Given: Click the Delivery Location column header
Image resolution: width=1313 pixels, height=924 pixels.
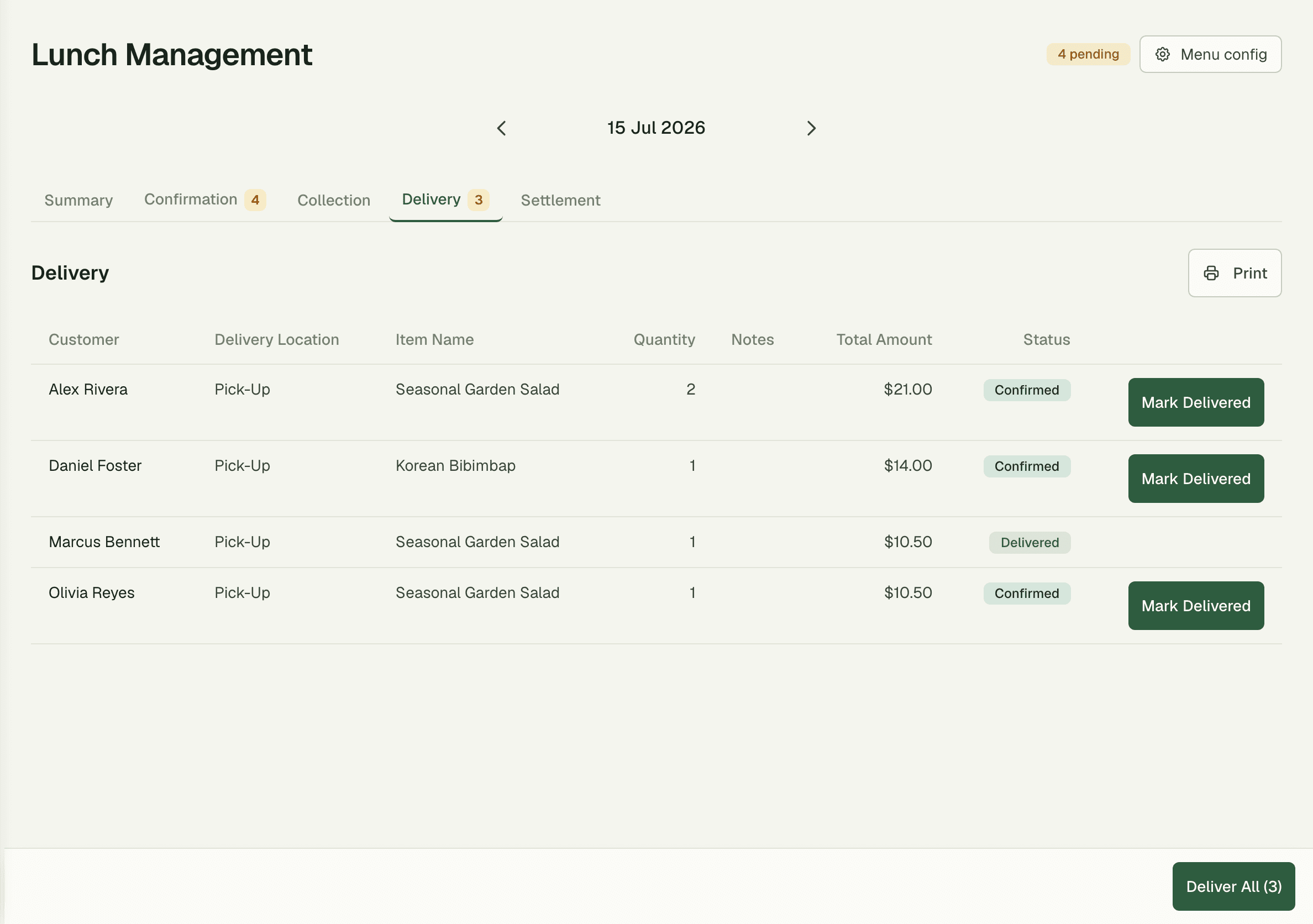Looking at the screenshot, I should click(x=277, y=340).
